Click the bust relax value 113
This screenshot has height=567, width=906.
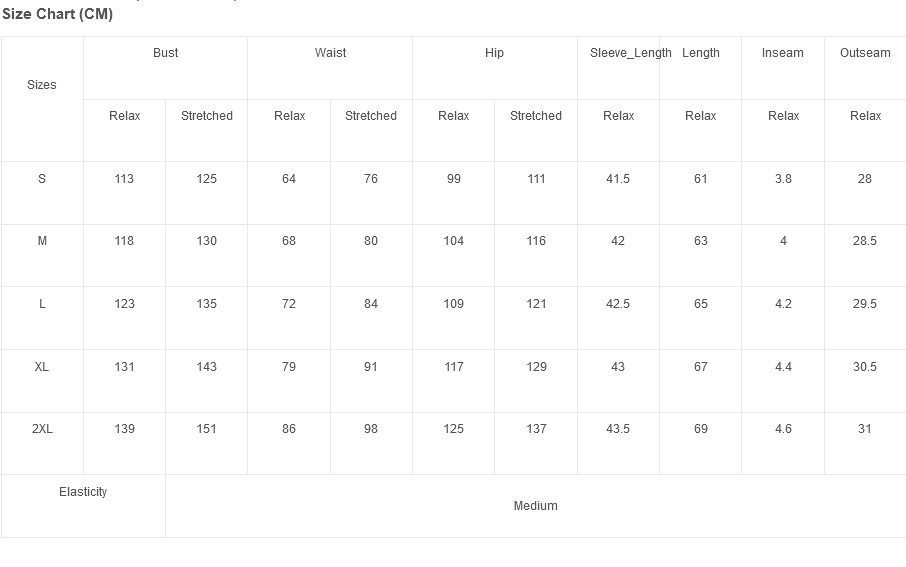click(x=124, y=179)
